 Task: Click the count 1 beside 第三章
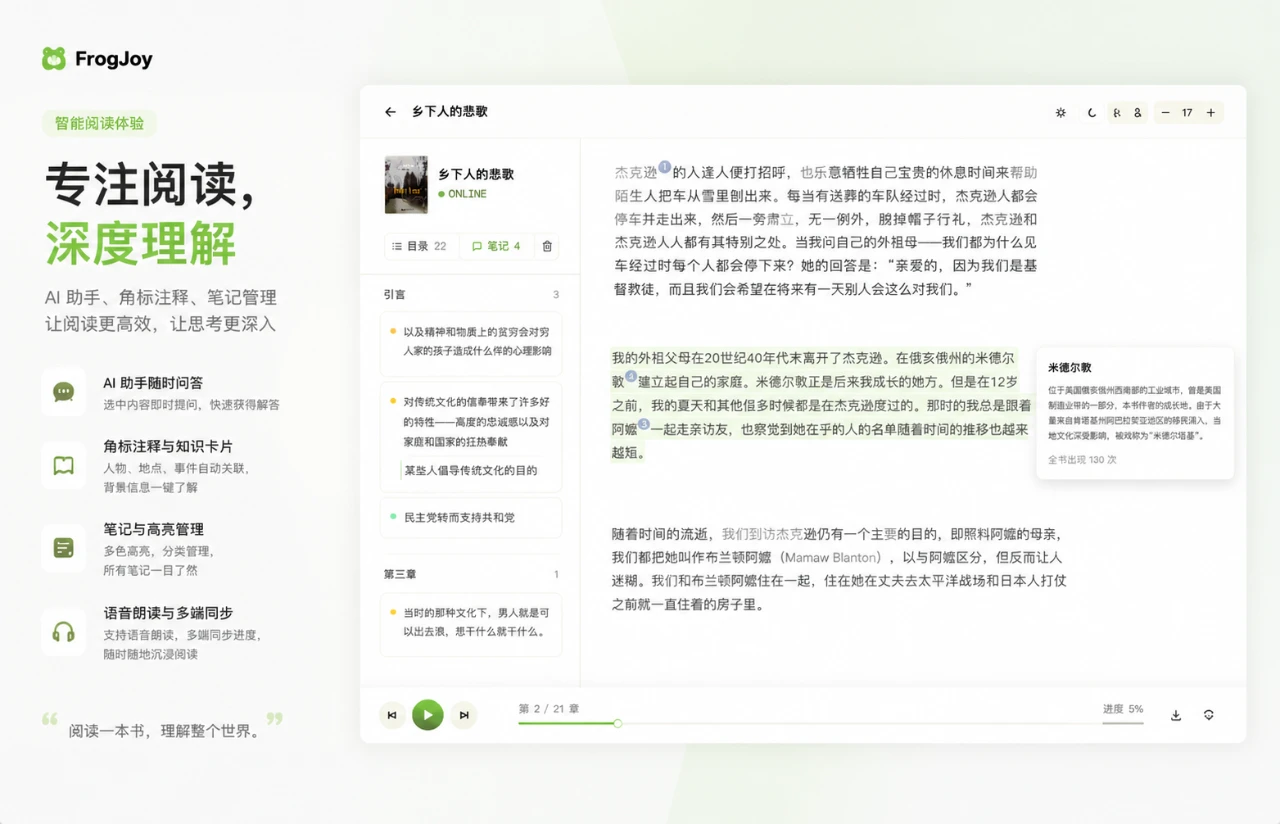(x=556, y=575)
